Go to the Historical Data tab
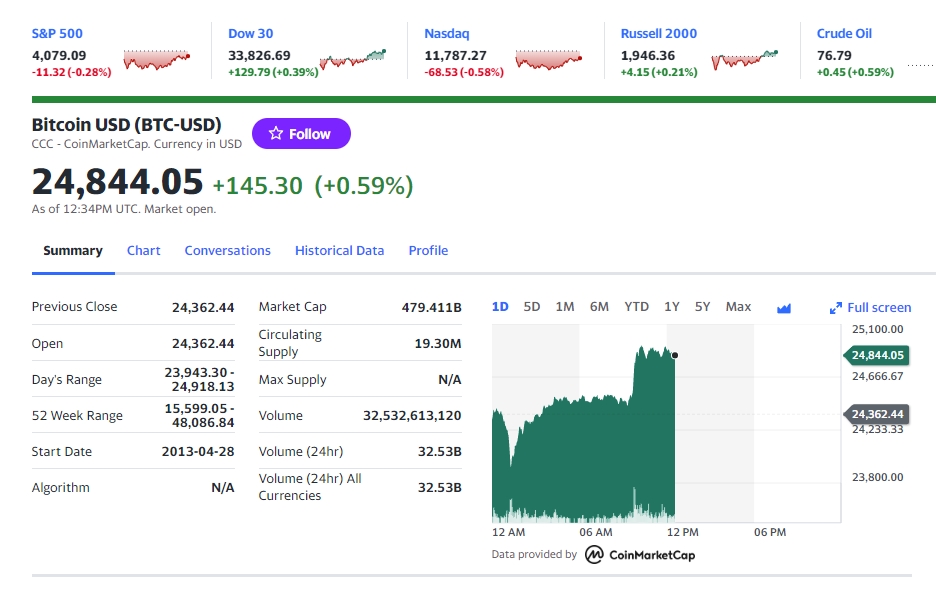Screen dimensions: 936x605 [340, 251]
